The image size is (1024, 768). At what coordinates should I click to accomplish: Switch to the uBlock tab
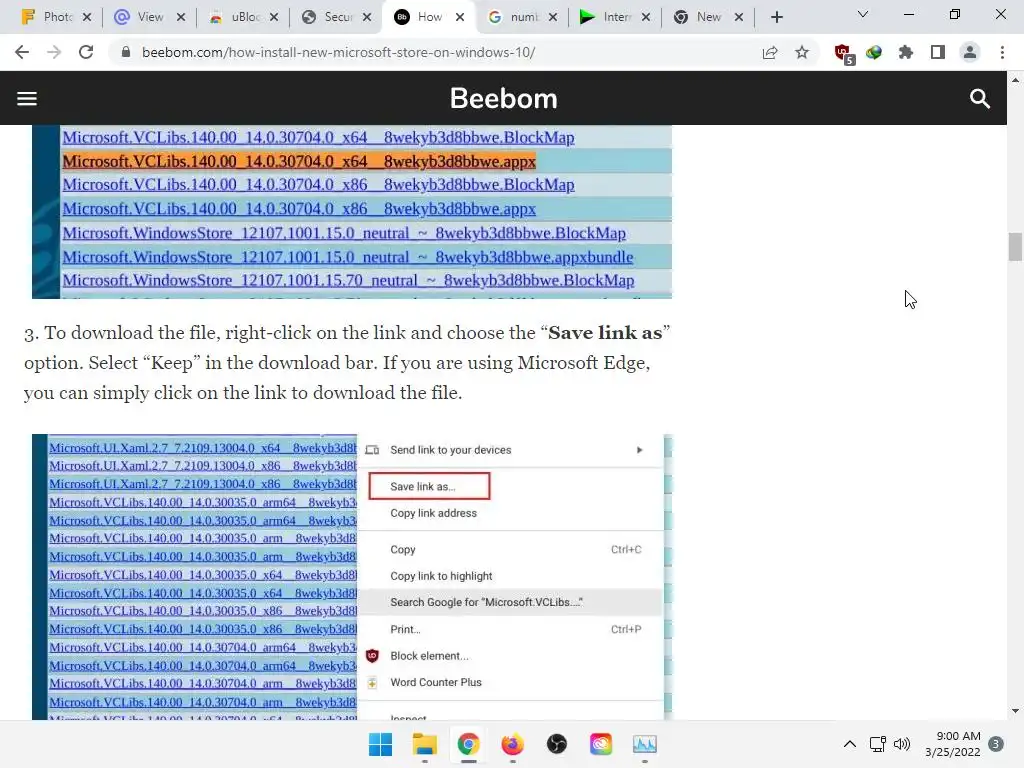pos(235,17)
